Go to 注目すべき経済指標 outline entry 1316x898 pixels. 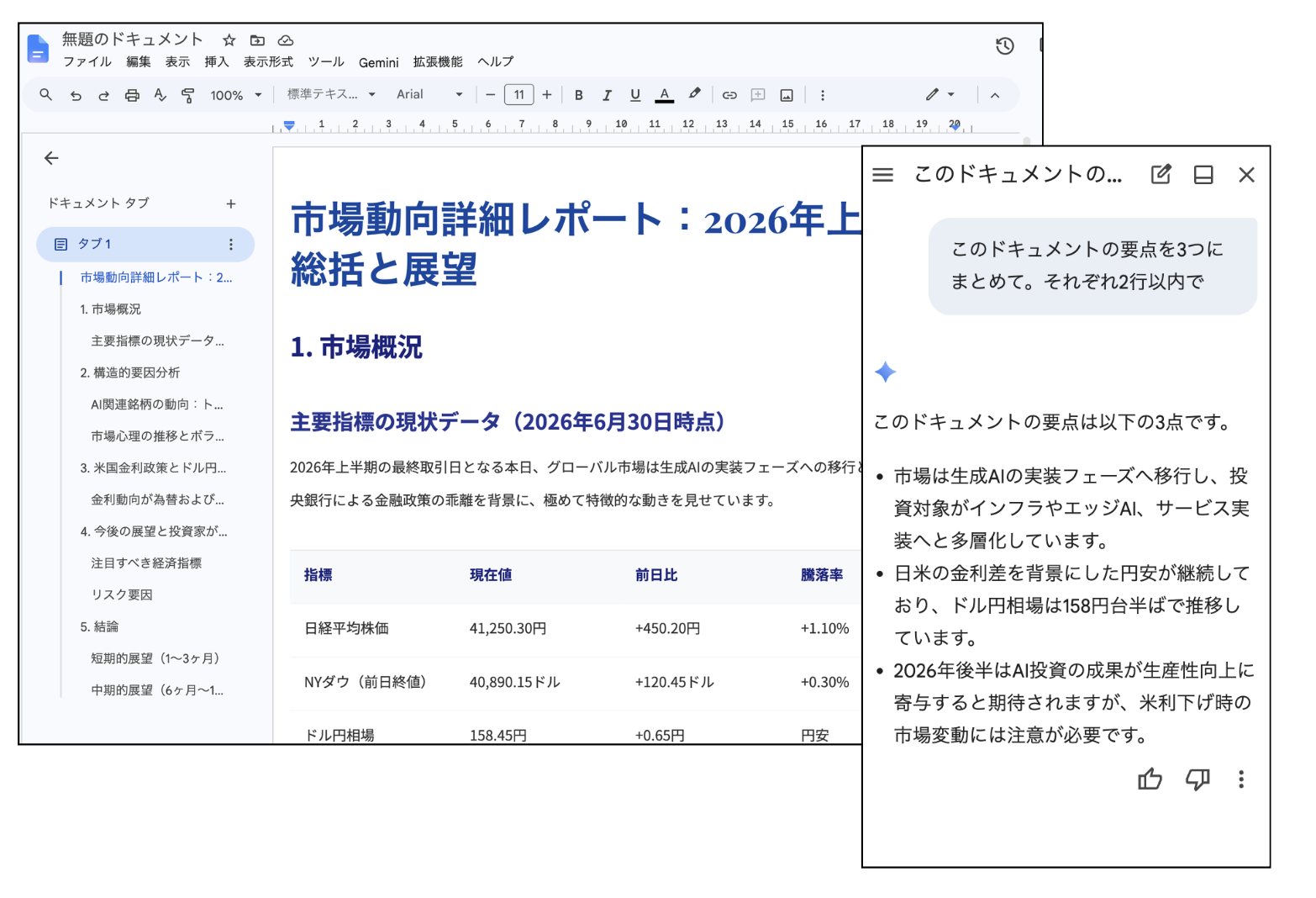coord(146,563)
